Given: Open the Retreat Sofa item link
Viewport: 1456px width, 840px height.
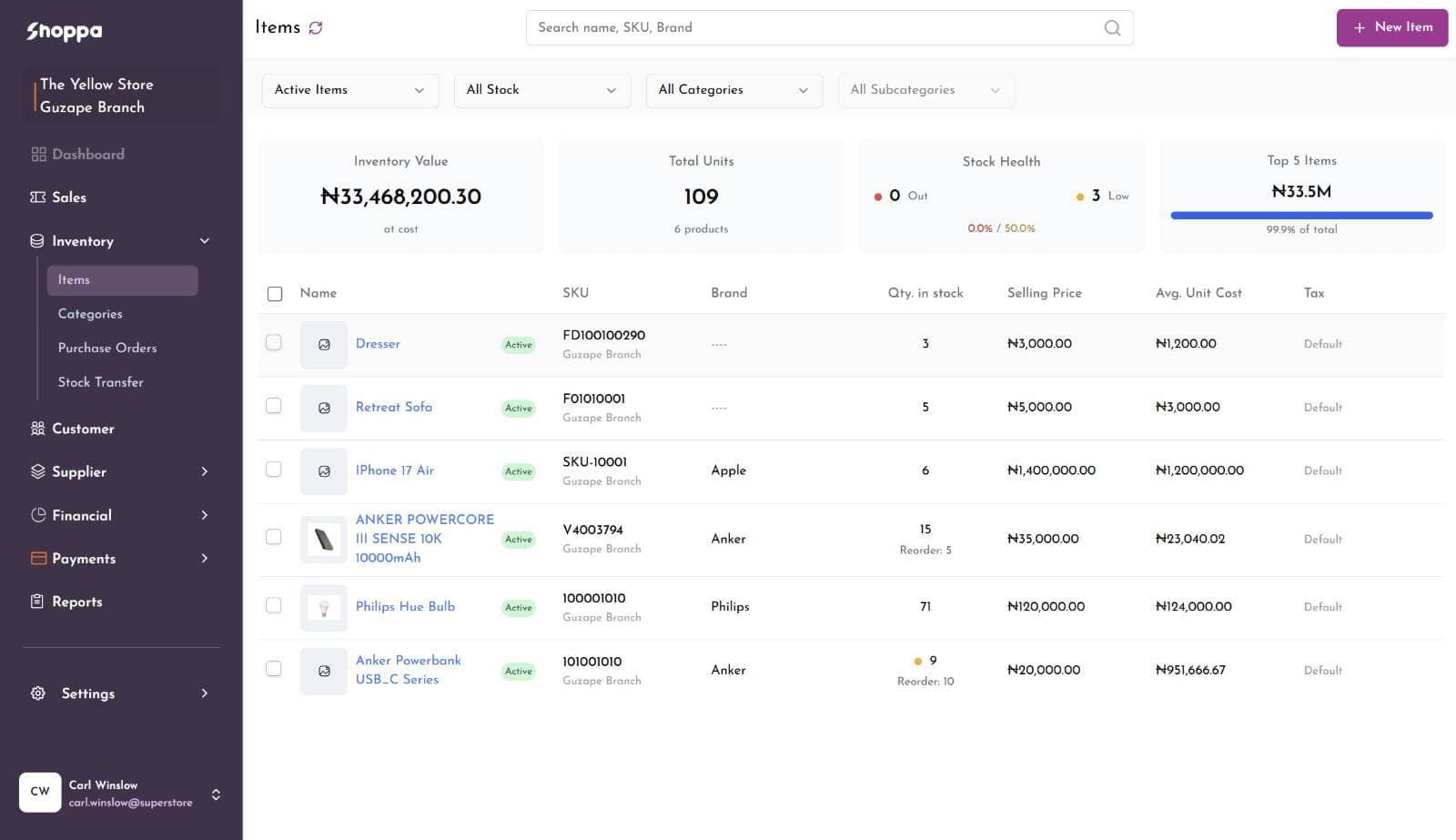Looking at the screenshot, I should point(394,407).
